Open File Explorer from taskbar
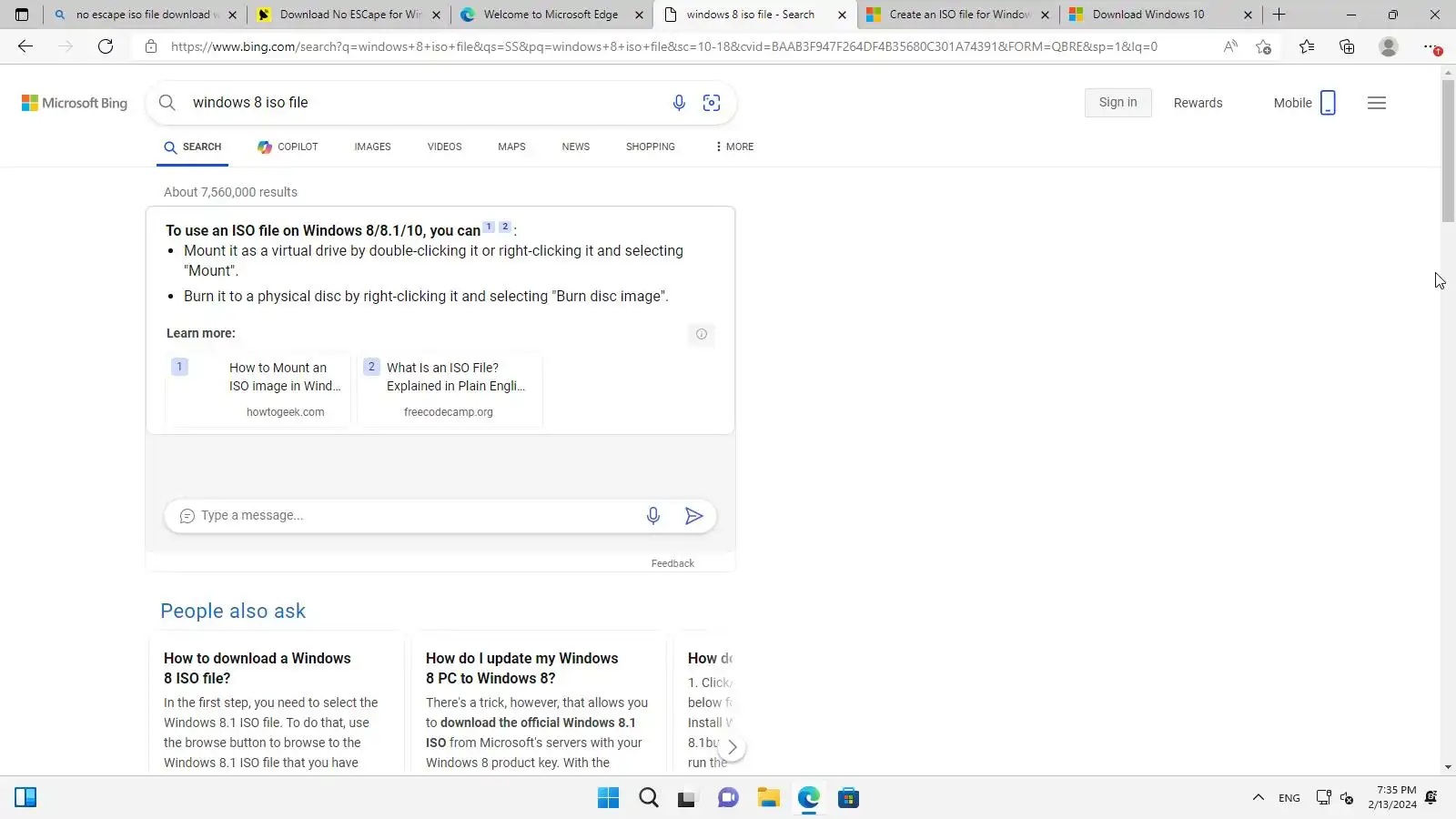The height and width of the screenshot is (819, 1456). (x=769, y=798)
